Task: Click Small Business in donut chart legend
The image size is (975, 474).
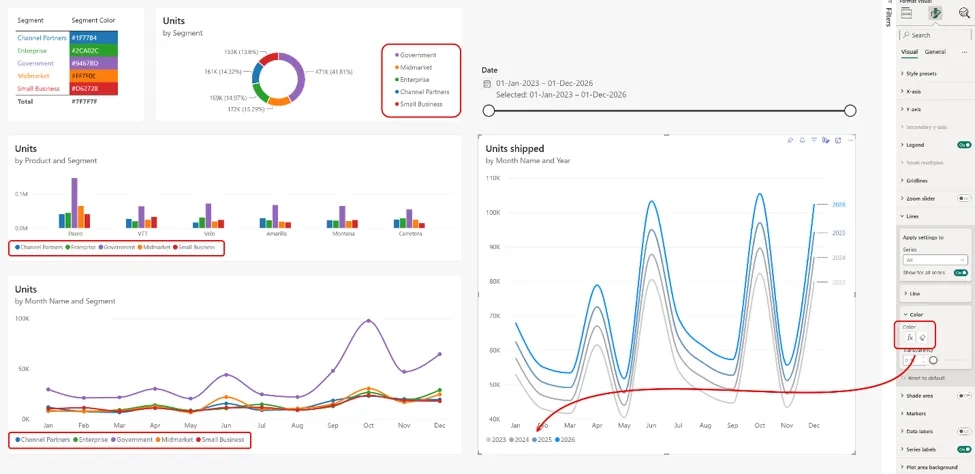Action: (x=418, y=104)
